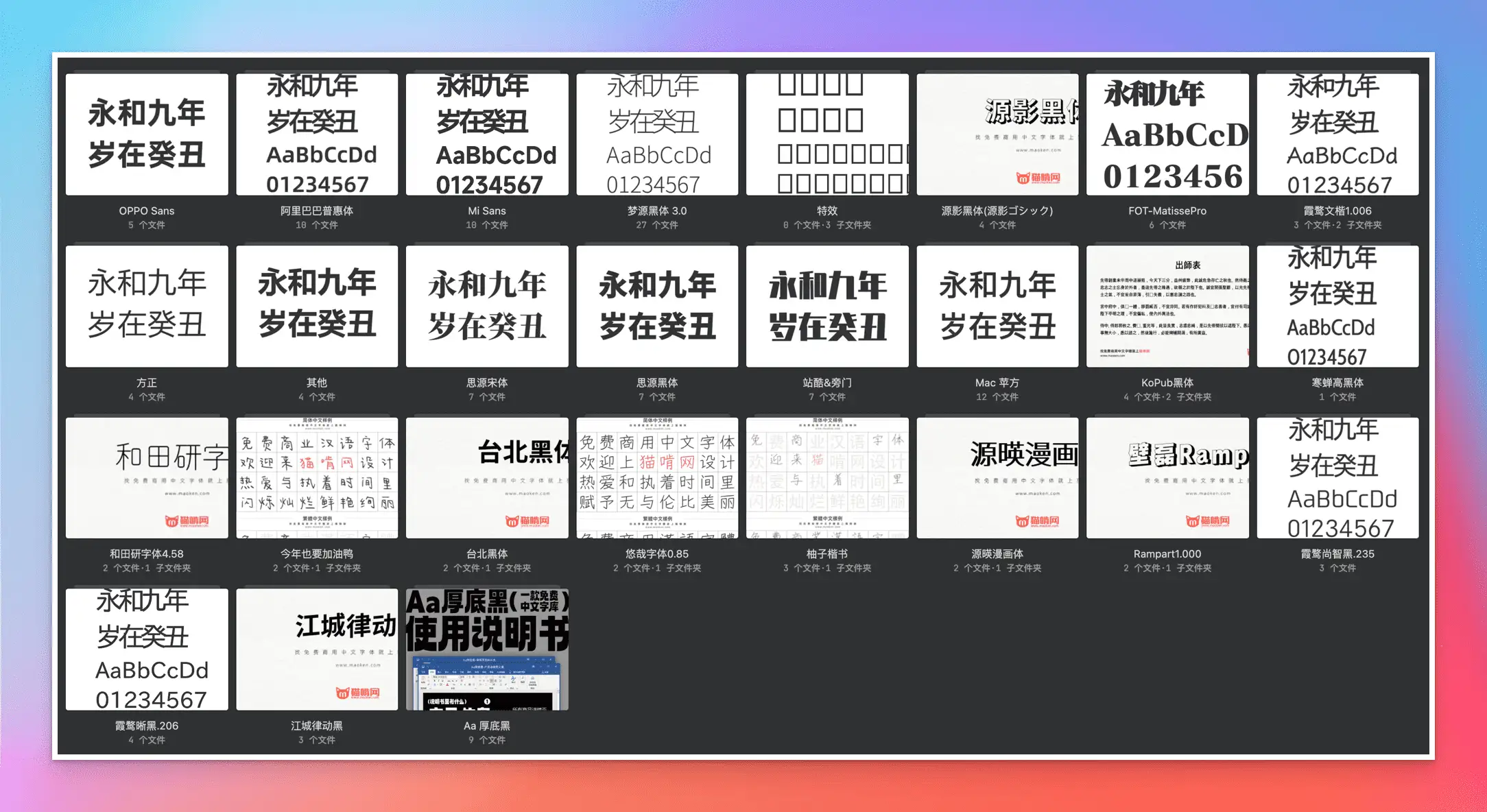Click the "梦源黑体 3.0" folder label
Screen dimensions: 1487x812
pyautogui.click(x=657, y=211)
